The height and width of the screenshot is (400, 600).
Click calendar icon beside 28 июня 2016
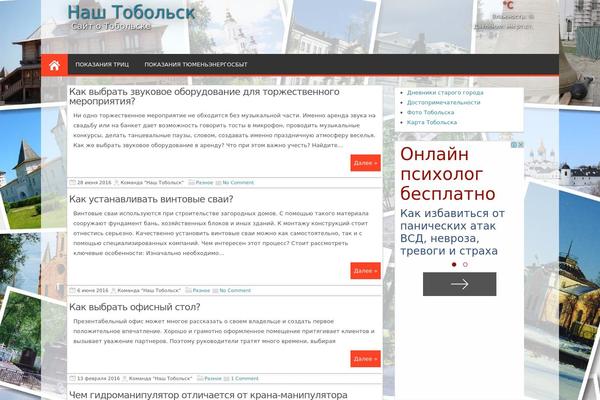click(72, 183)
